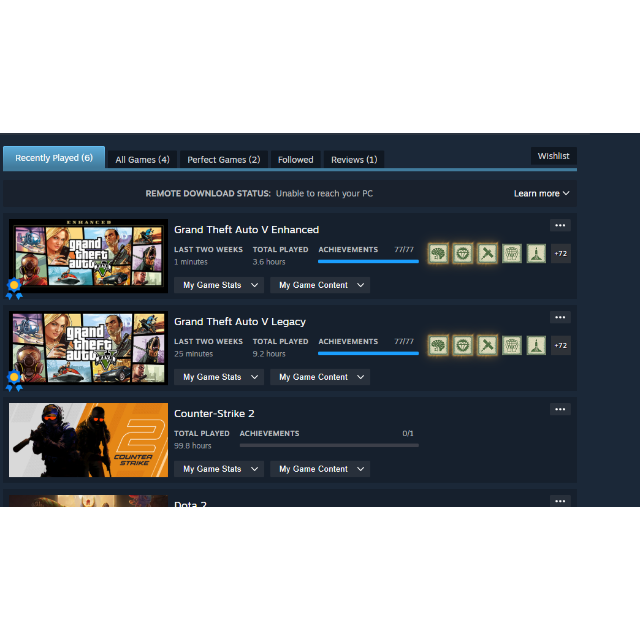
Task: Click GTA V Legacy diamond achievement icon
Action: 463,345
